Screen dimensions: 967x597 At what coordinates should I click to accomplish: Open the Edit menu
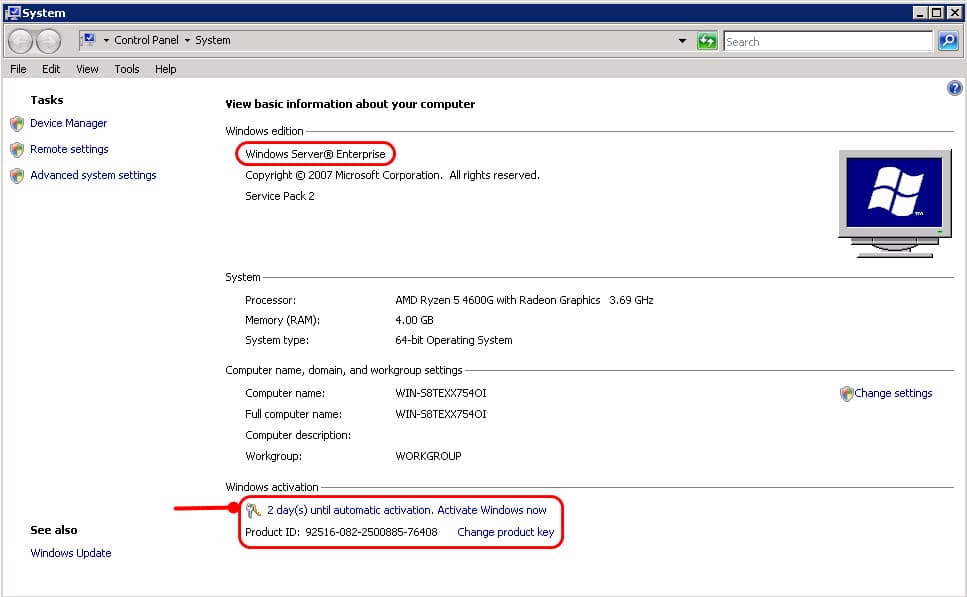click(x=51, y=69)
